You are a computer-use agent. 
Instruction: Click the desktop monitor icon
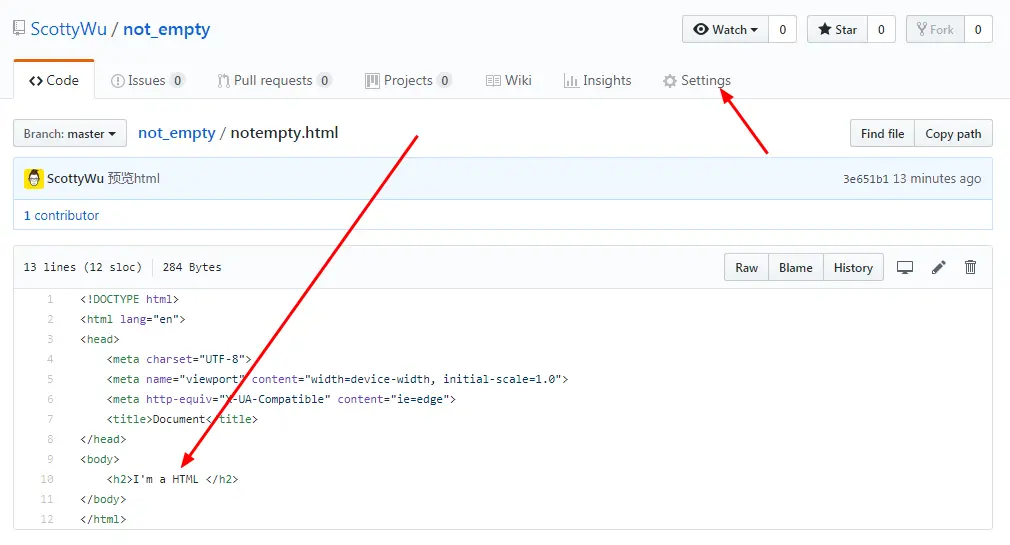905,267
